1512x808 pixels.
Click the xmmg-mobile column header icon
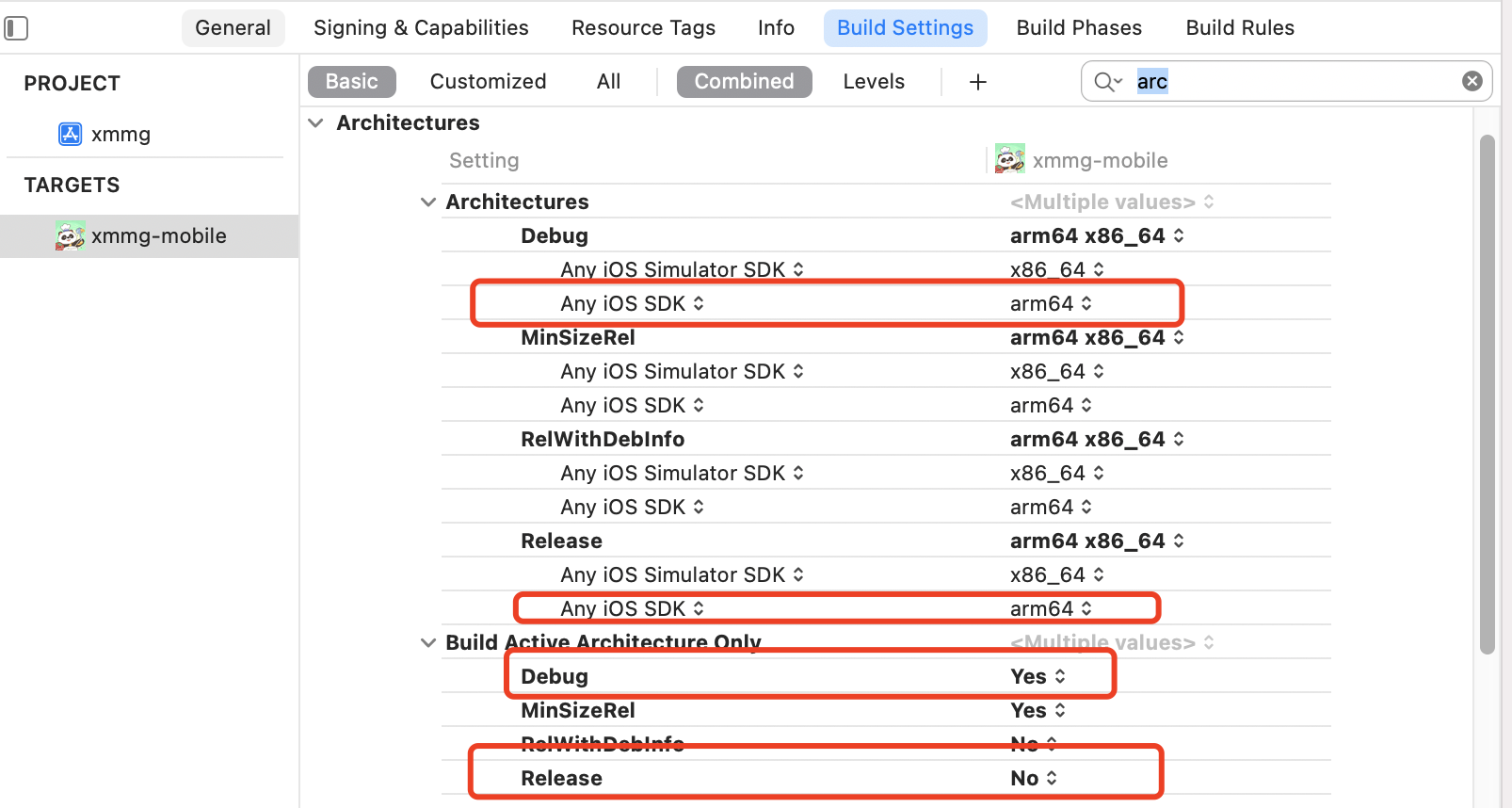pyautogui.click(x=1010, y=160)
